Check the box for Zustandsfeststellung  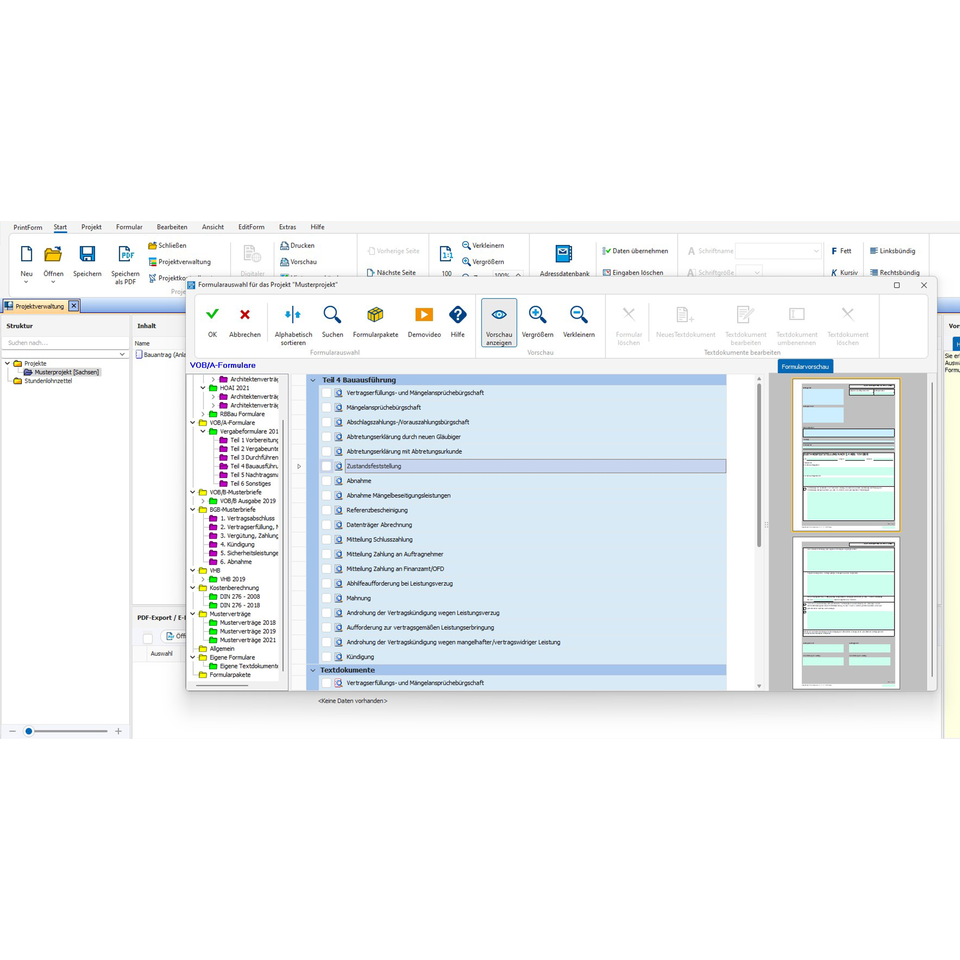[x=326, y=466]
